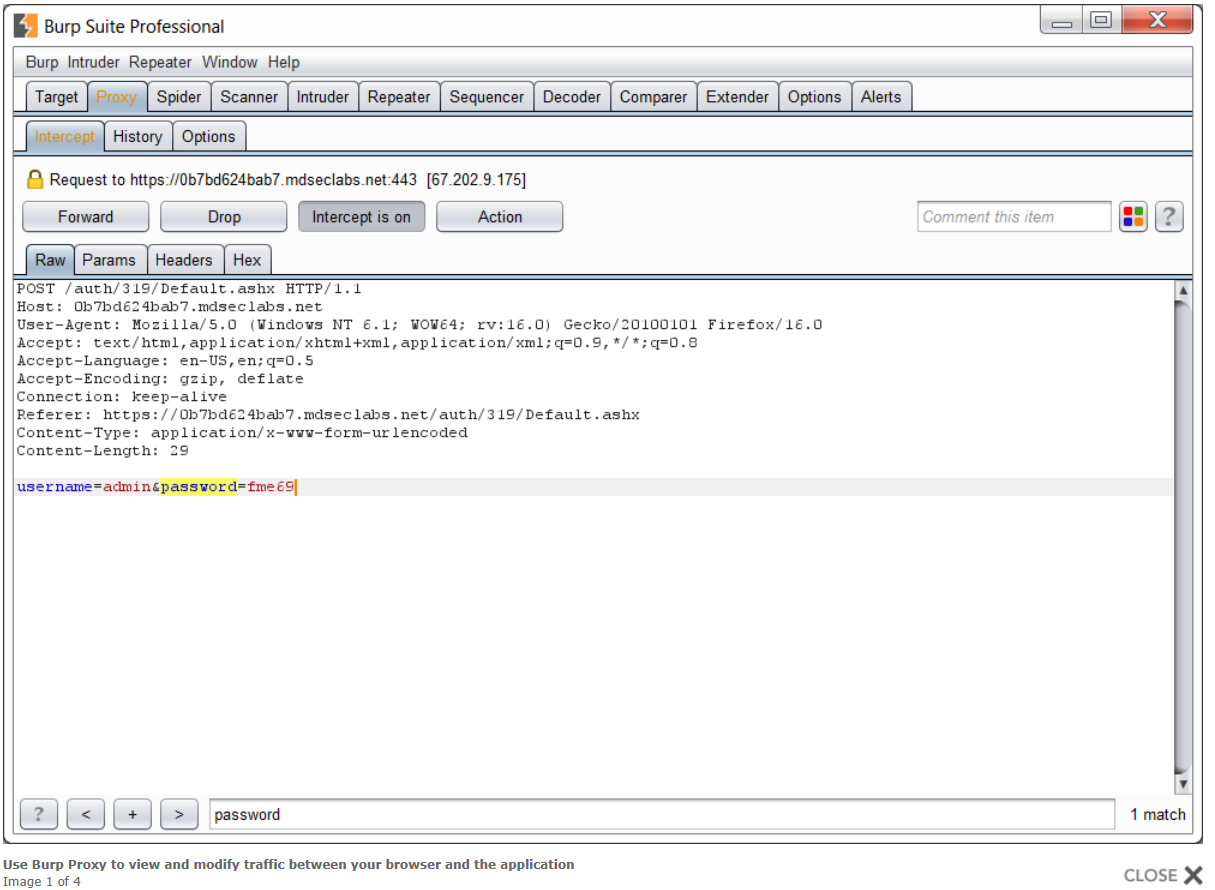Open the Proxy History sub-tab
Viewport: 1215px width, 890px height.
pos(138,137)
